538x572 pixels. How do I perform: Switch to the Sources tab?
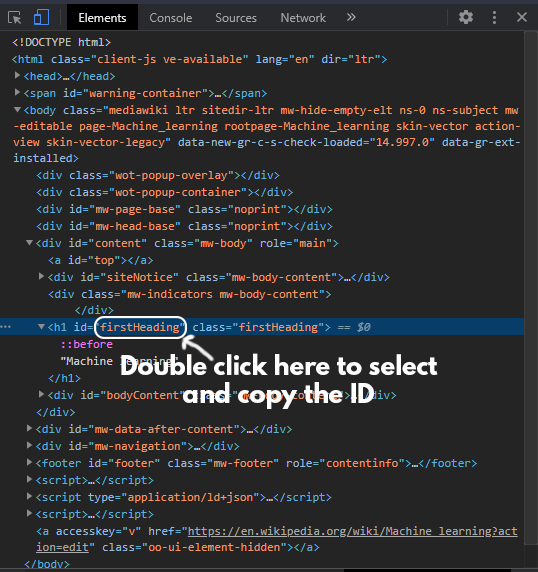pyautogui.click(x=236, y=18)
